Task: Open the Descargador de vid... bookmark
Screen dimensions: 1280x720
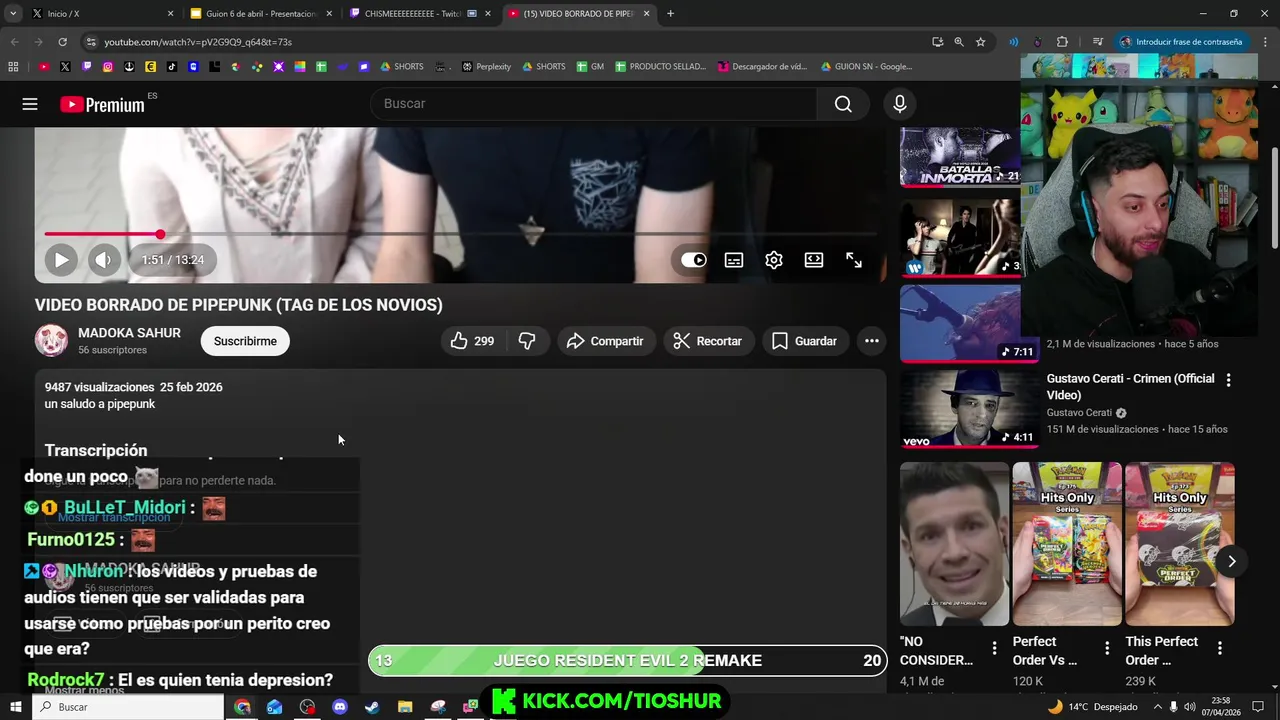Action: (x=761, y=67)
